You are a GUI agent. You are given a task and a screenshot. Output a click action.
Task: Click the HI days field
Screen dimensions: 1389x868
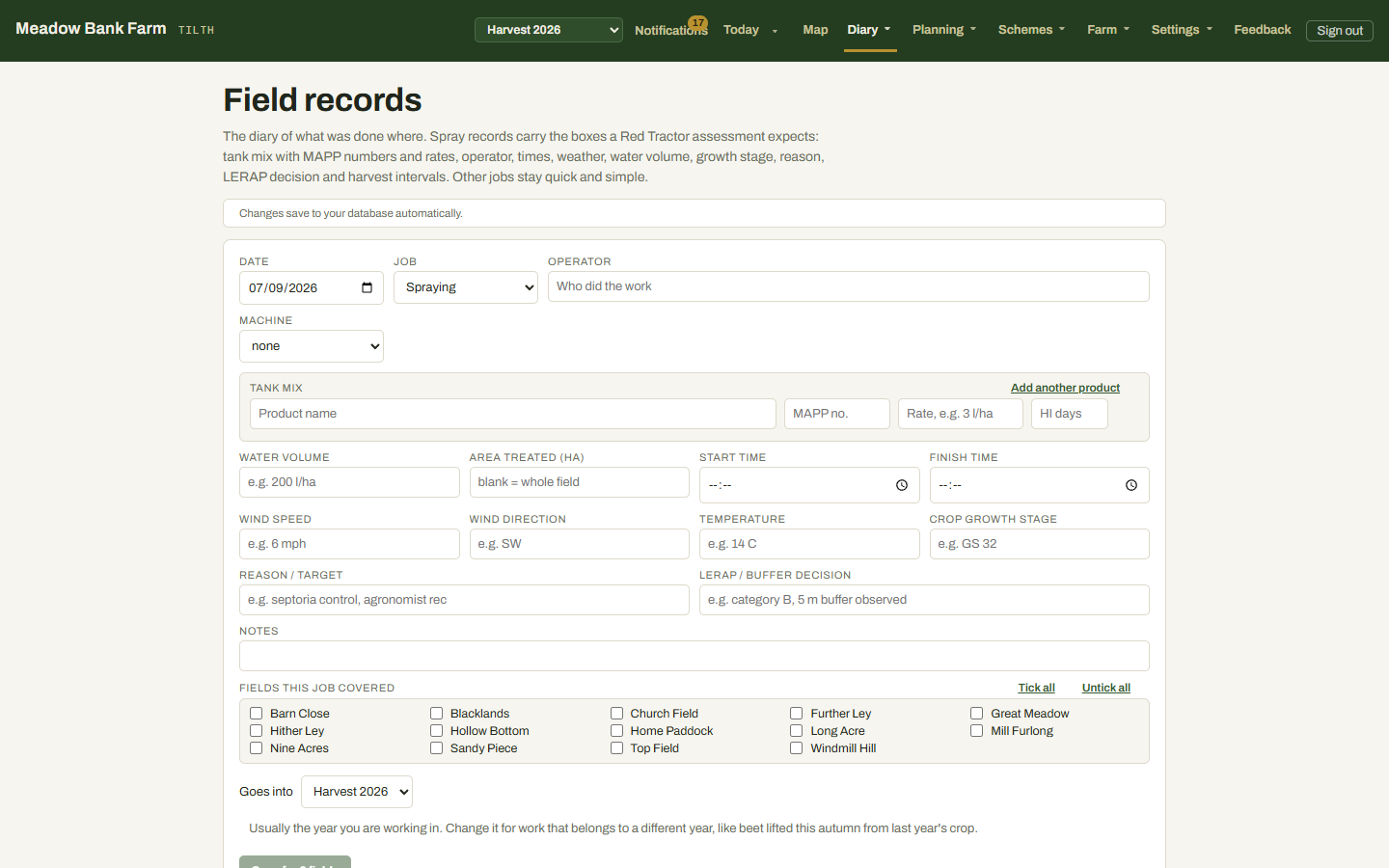click(1070, 414)
